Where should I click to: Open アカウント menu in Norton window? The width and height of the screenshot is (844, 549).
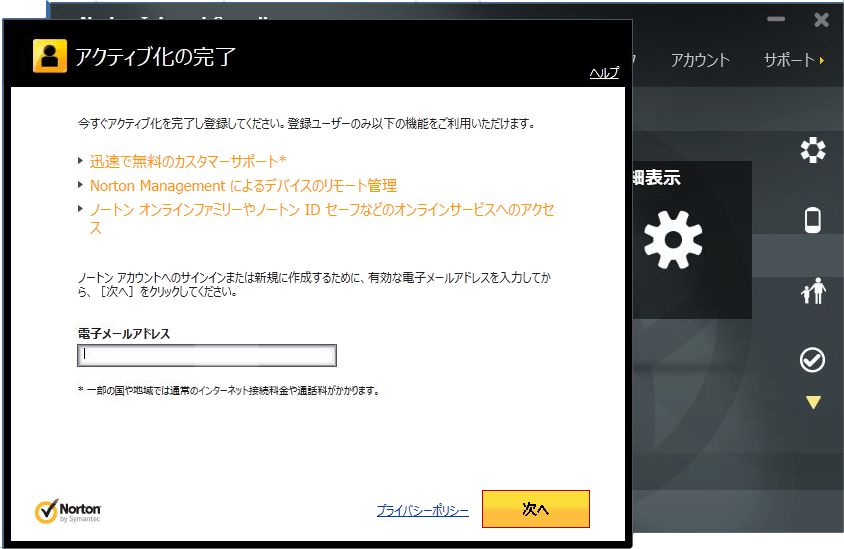coord(700,60)
